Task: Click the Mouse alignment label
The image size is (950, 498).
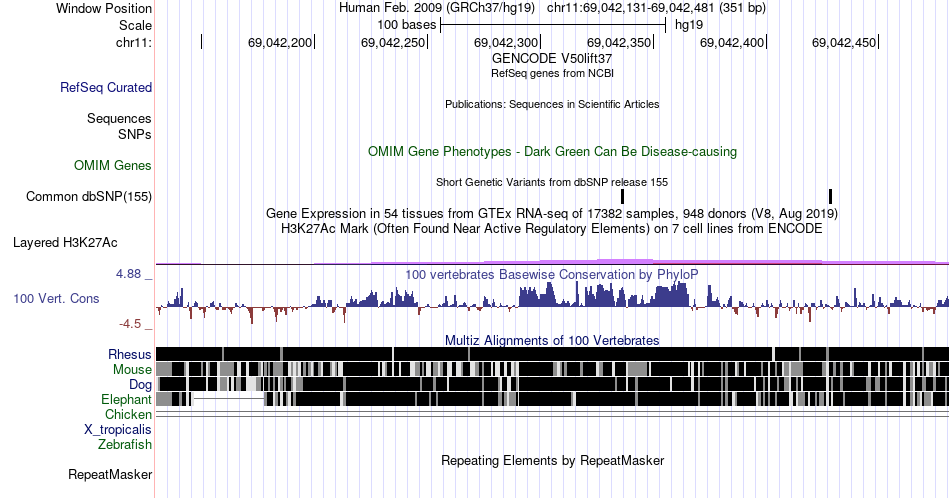Action: point(132,370)
